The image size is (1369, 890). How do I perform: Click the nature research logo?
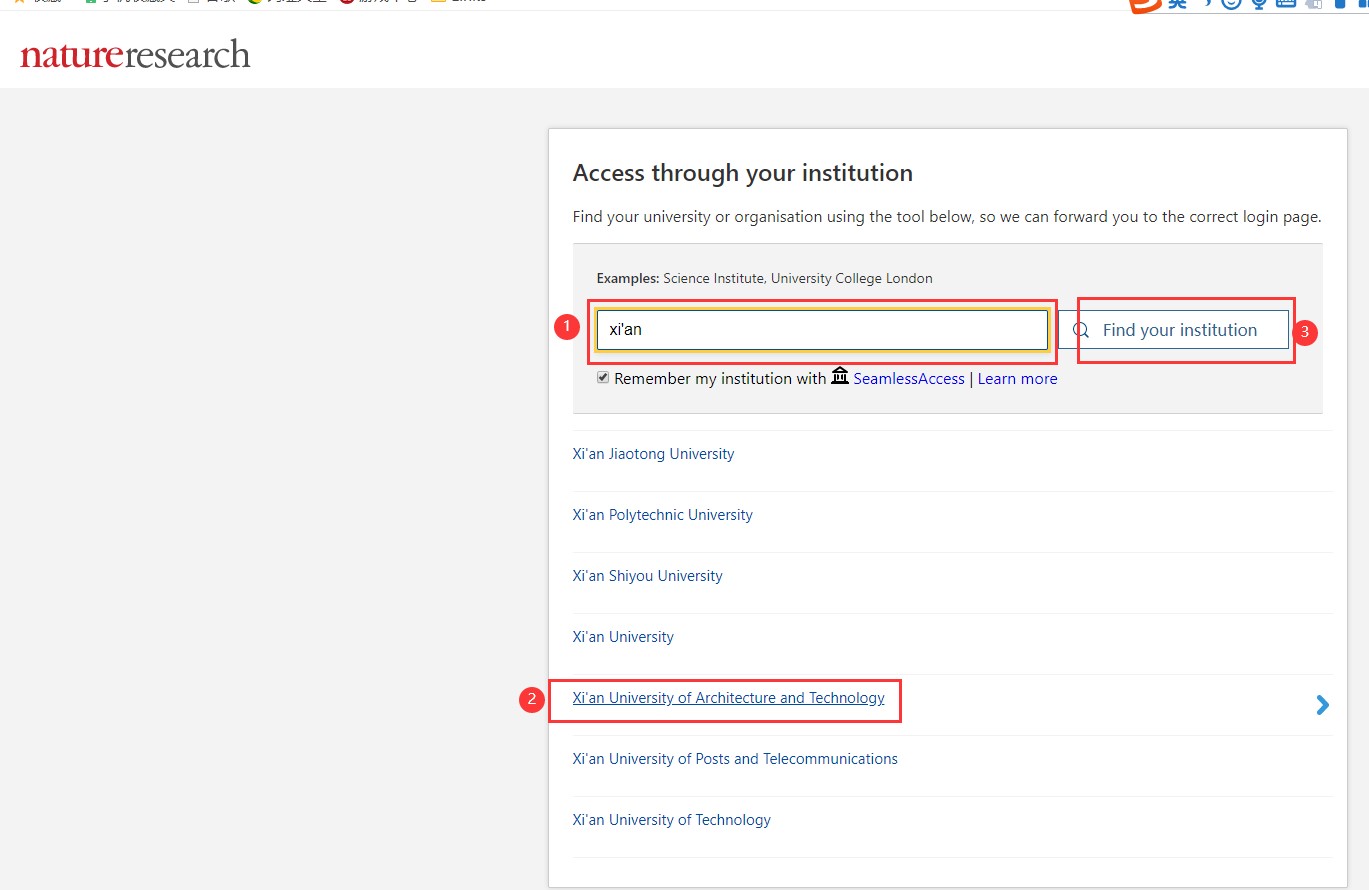pyautogui.click(x=135, y=55)
